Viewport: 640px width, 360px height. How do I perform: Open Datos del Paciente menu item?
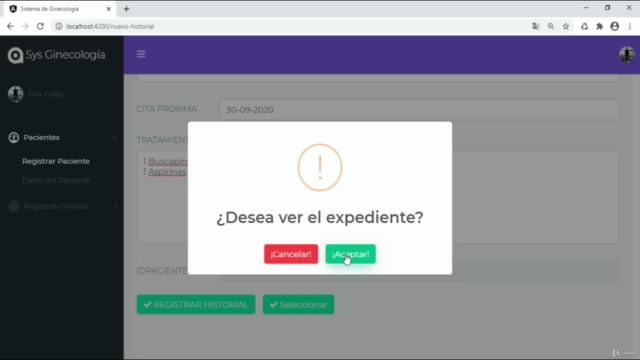56,180
